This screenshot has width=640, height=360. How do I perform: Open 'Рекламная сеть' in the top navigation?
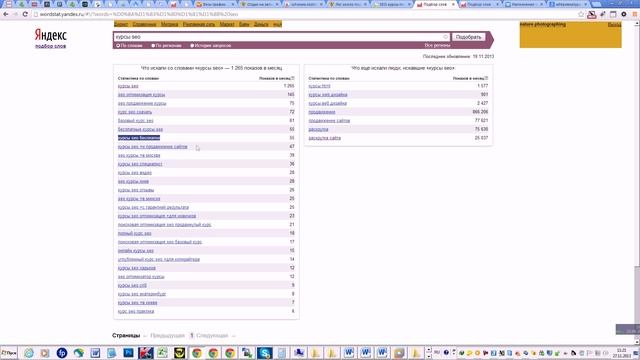(199, 24)
